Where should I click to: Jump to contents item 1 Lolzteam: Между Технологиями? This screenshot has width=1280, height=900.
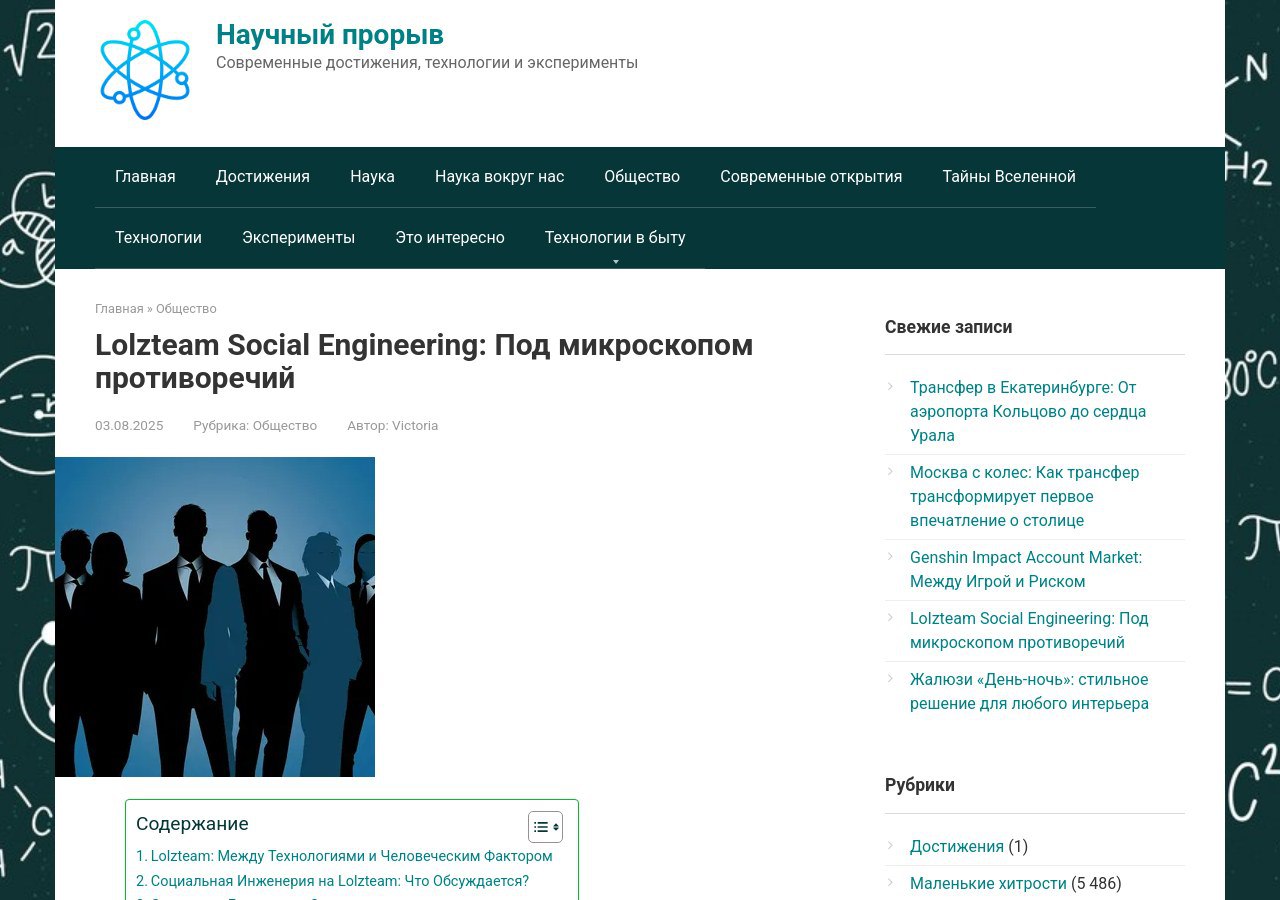click(x=344, y=856)
